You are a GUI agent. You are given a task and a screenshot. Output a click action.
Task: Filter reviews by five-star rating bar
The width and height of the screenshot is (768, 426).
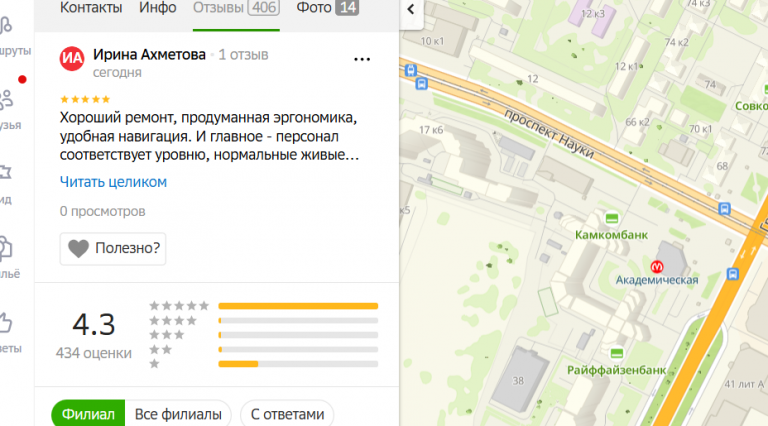(x=298, y=306)
